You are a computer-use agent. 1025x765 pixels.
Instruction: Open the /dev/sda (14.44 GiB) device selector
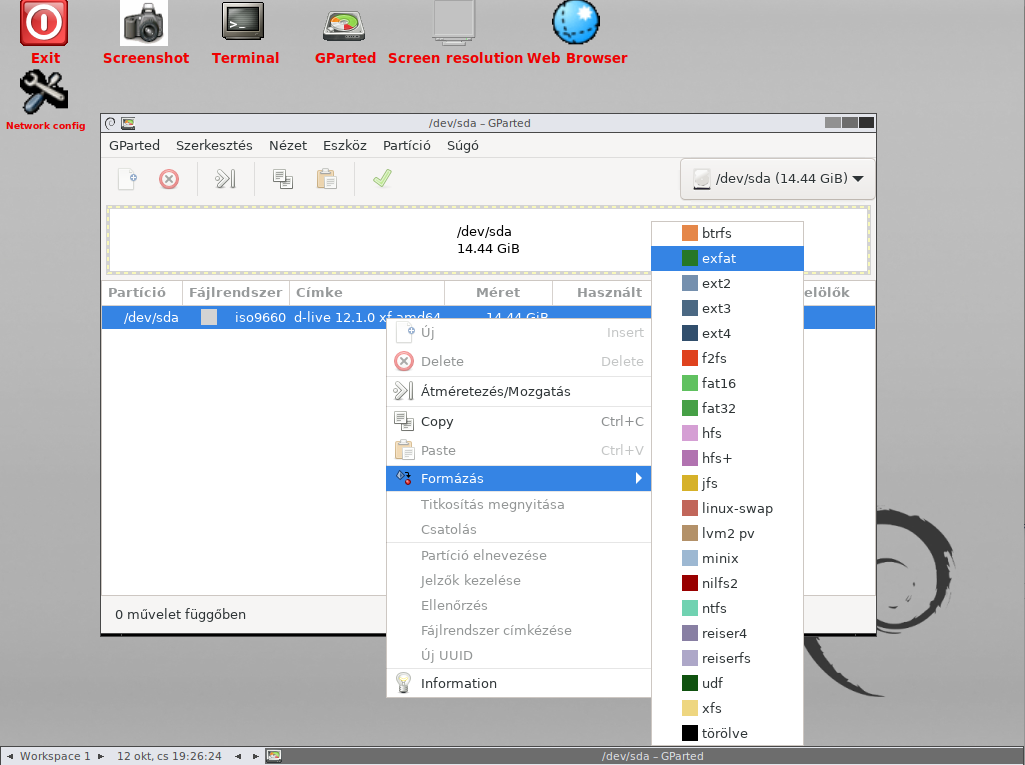click(x=777, y=178)
